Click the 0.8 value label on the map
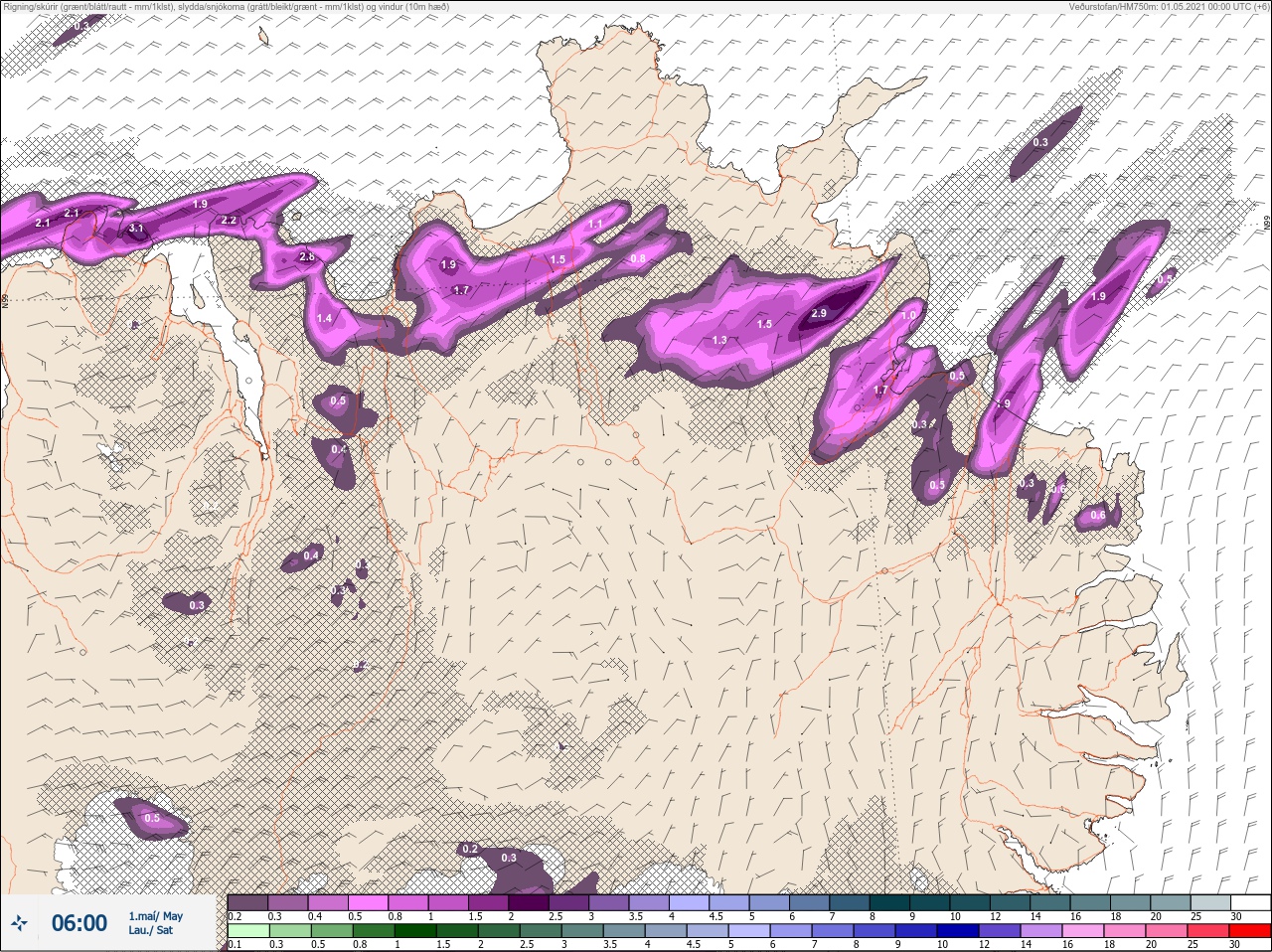The image size is (1272, 952). tap(638, 259)
